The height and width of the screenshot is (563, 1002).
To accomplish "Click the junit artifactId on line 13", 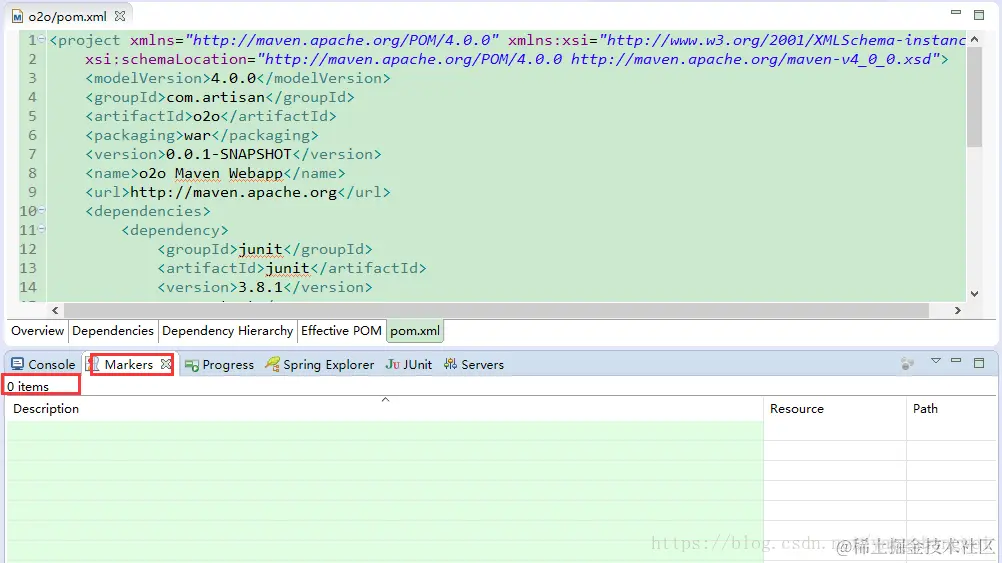I will [288, 268].
